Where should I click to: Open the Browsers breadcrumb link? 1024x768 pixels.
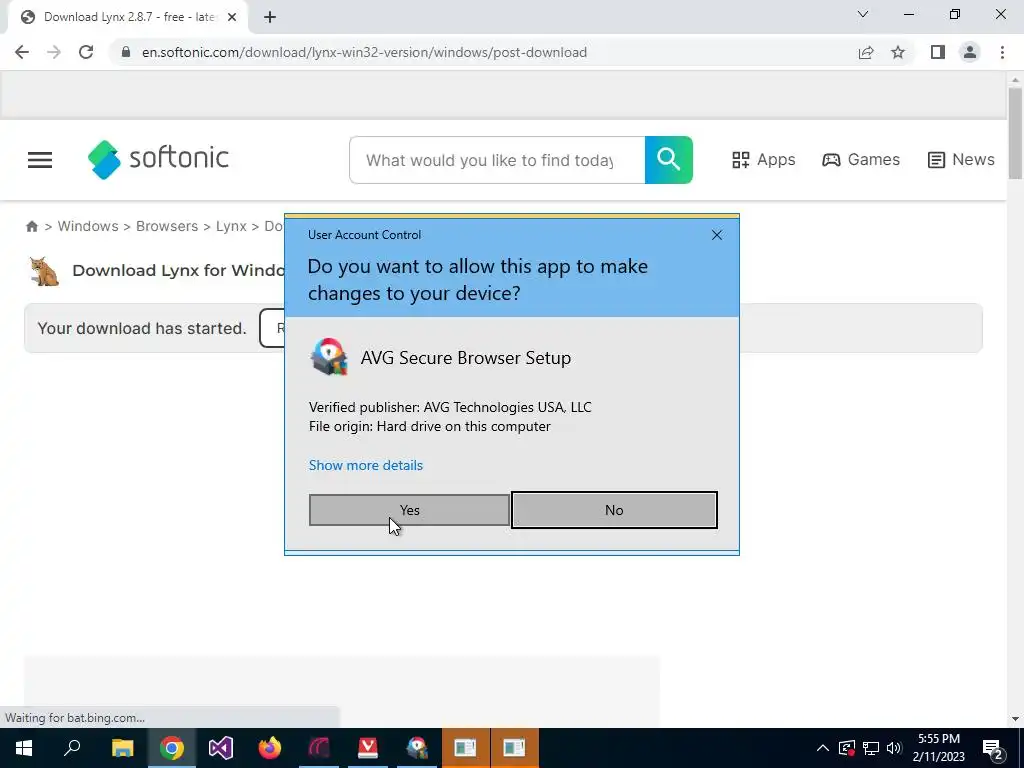pos(167,226)
